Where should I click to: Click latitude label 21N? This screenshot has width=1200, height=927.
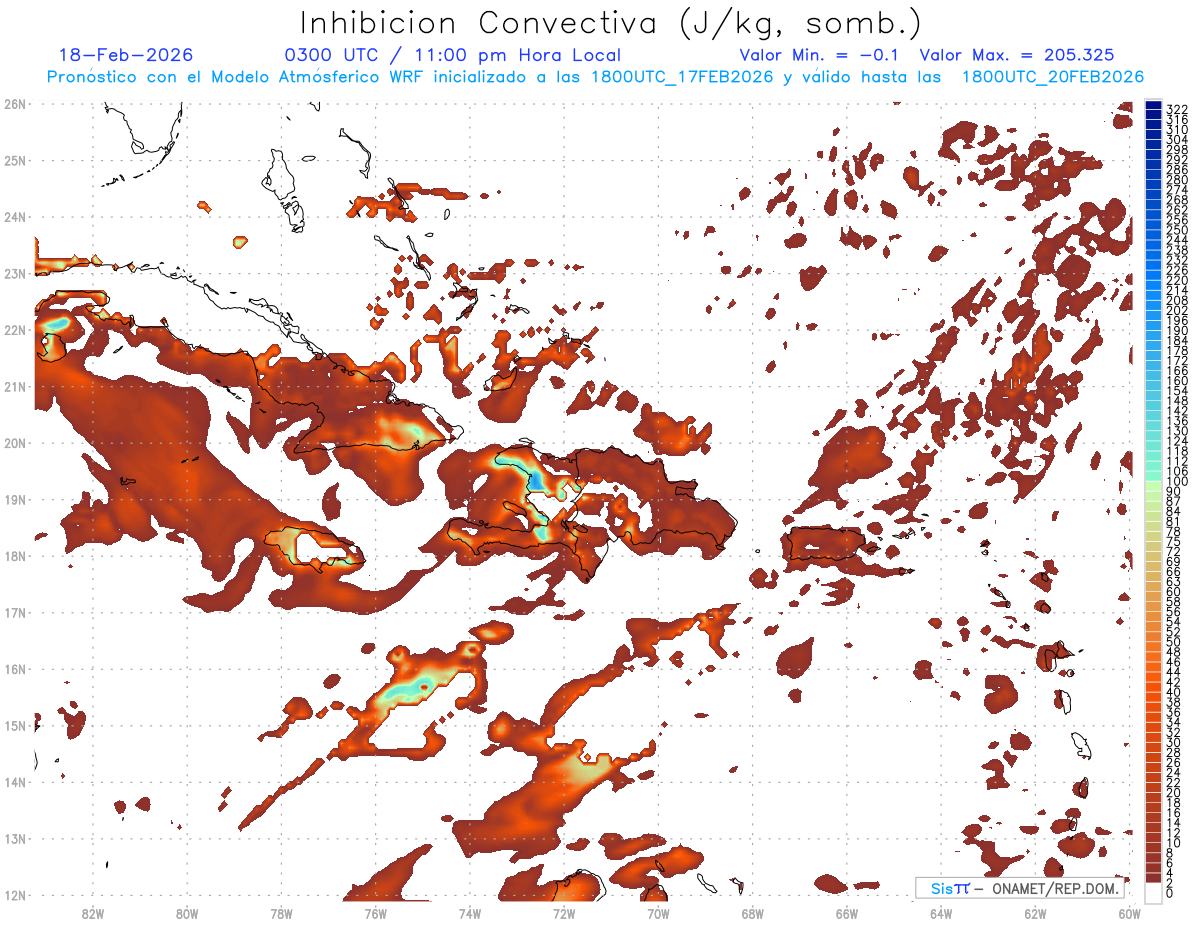15,386
